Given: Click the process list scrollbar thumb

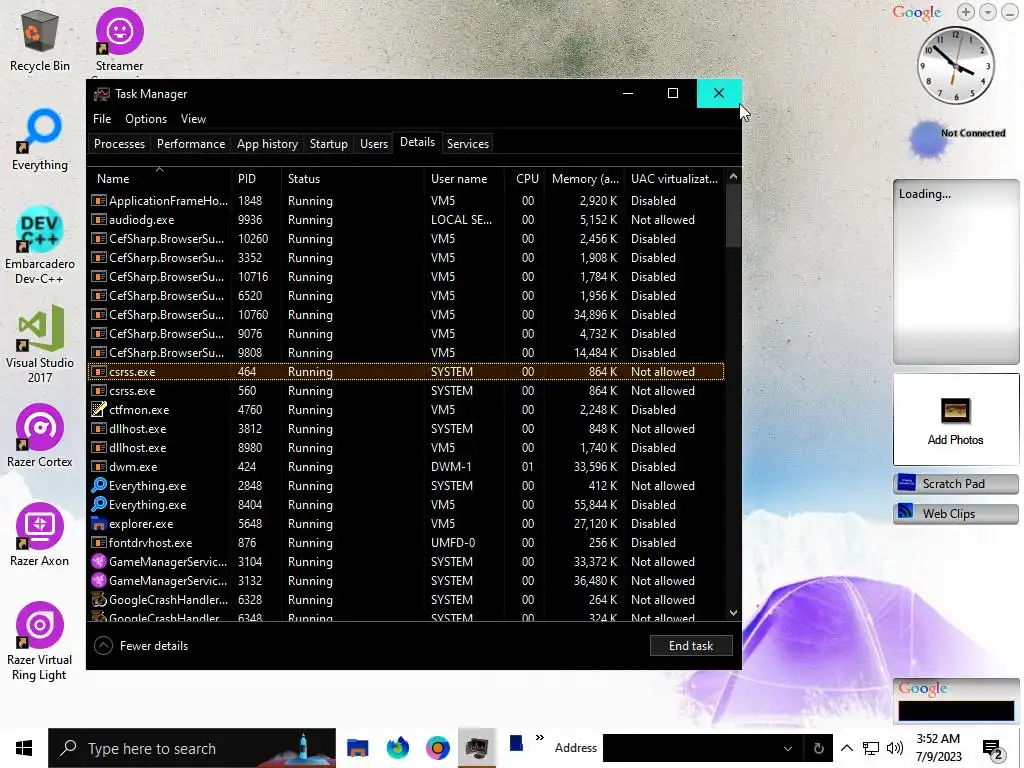Looking at the screenshot, I should (733, 215).
